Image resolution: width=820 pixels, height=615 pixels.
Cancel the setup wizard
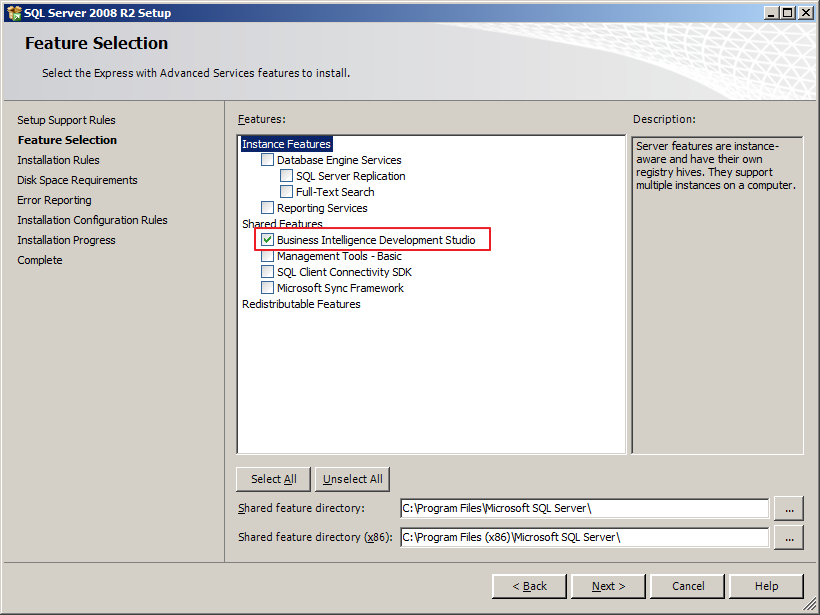[688, 586]
